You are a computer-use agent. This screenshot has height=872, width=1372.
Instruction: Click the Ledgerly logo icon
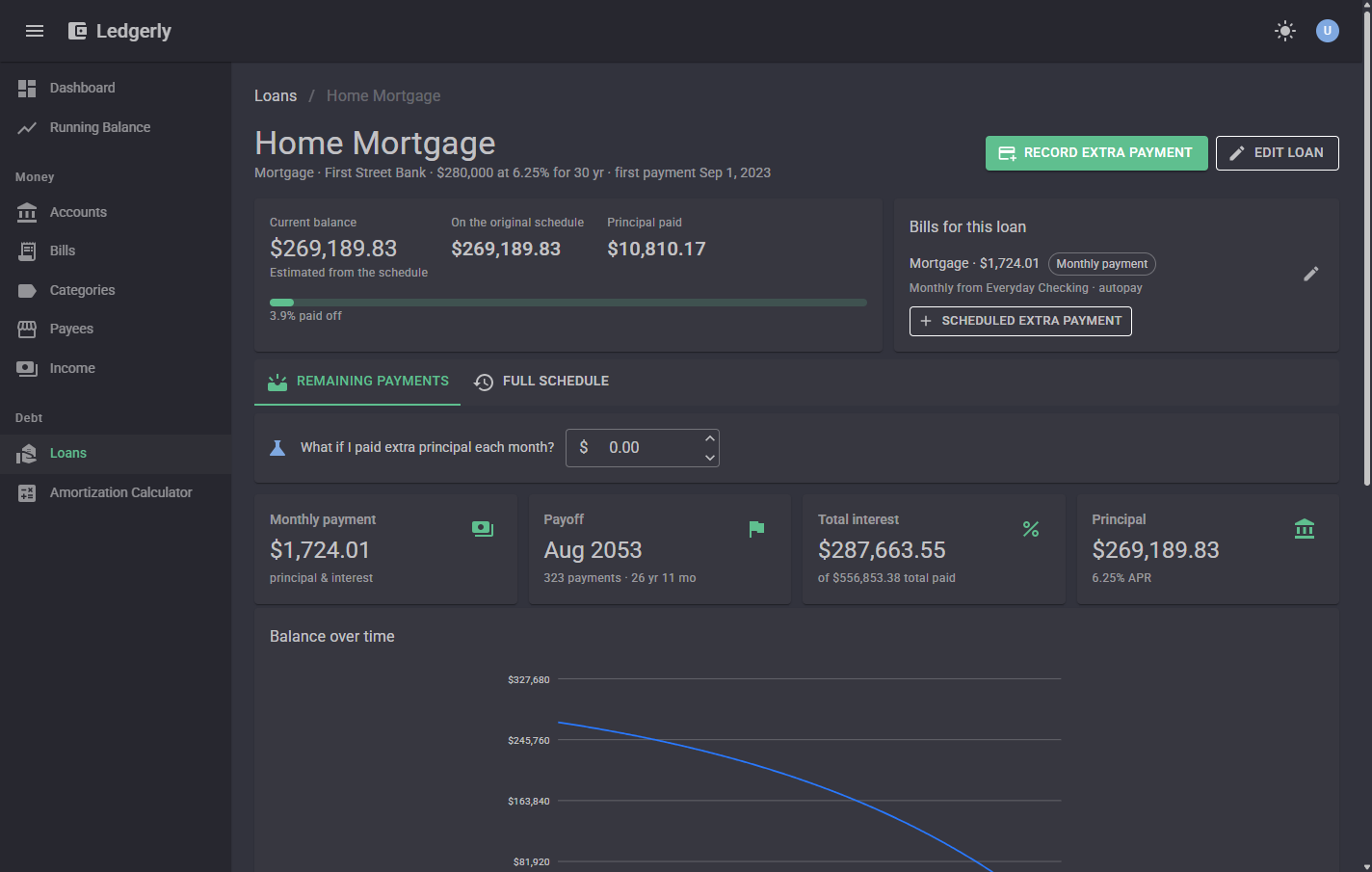77,31
